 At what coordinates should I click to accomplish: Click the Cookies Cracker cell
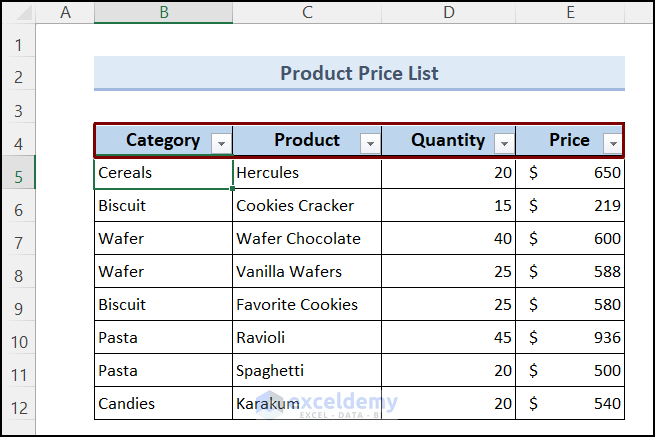coord(307,206)
